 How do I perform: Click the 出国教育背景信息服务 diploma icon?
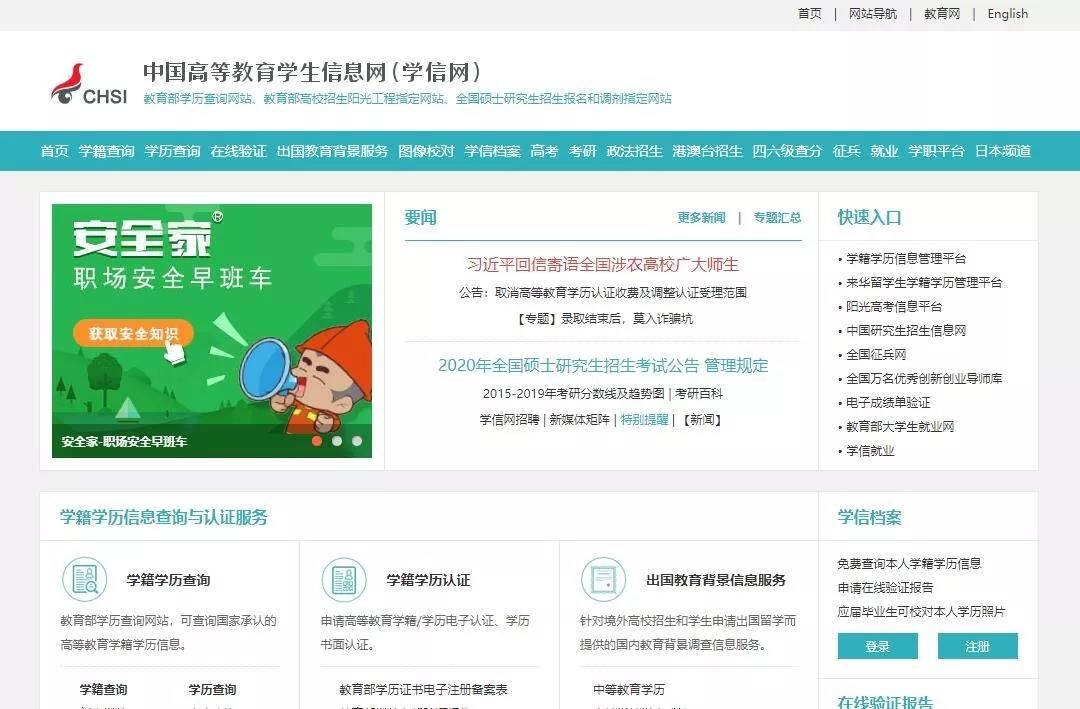pos(603,579)
